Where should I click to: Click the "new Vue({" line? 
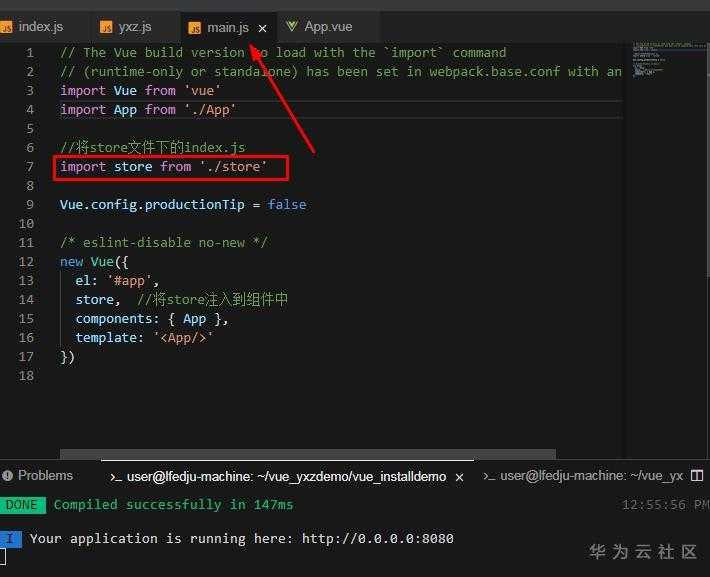[x=94, y=262]
